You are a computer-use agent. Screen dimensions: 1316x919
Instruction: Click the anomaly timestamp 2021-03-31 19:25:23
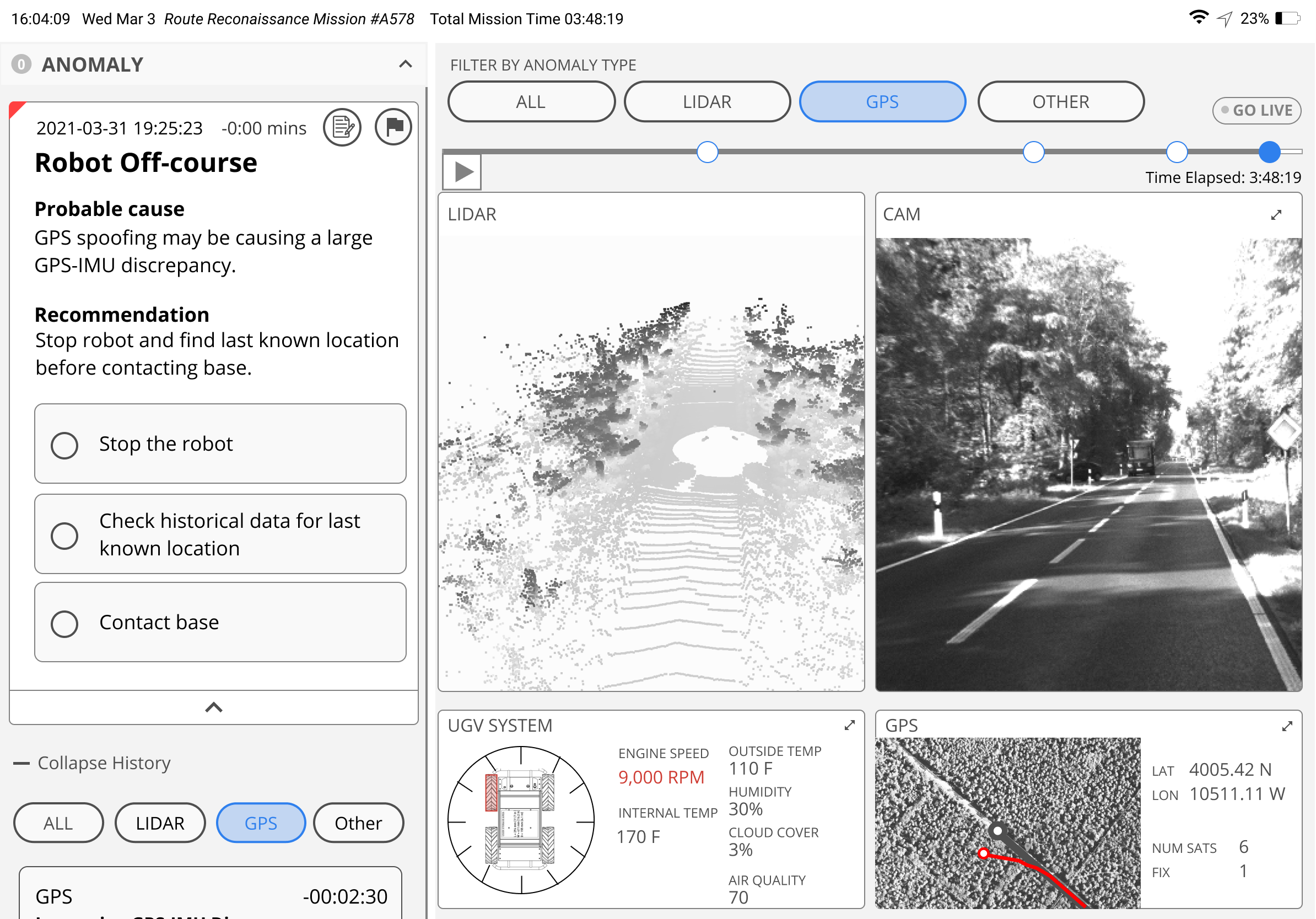pyautogui.click(x=119, y=128)
